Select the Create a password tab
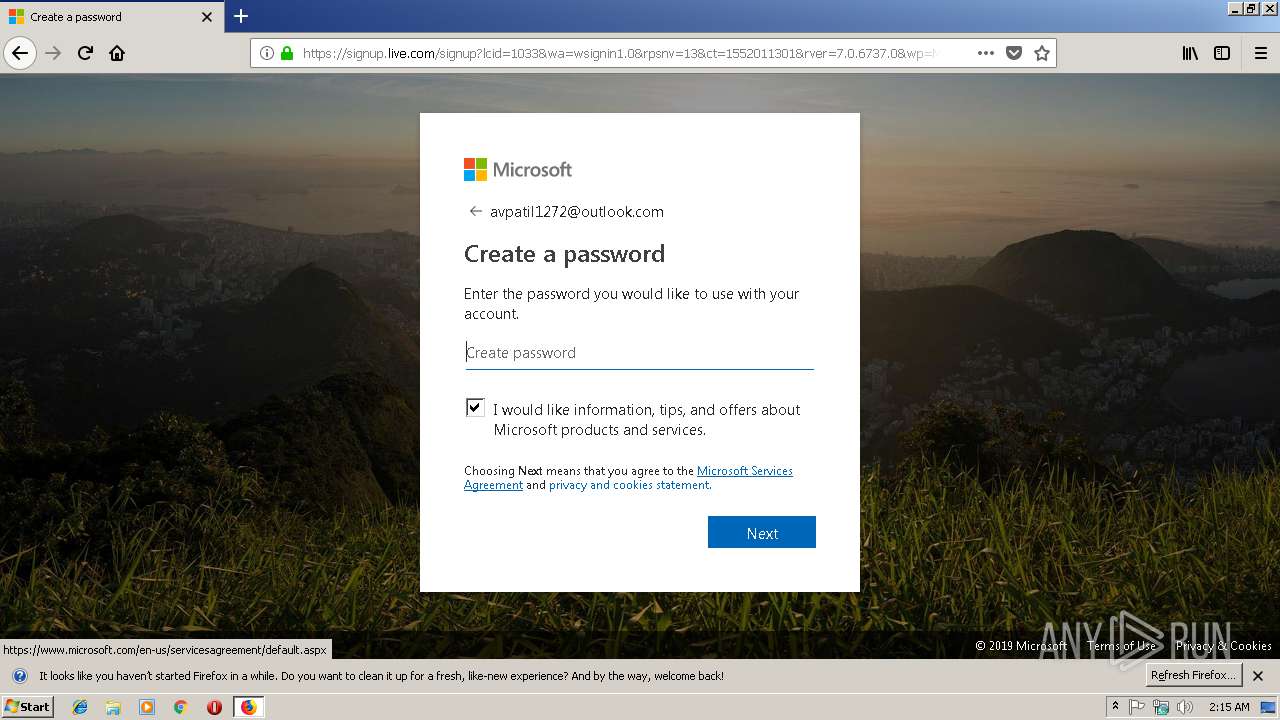Image resolution: width=1280 pixels, height=720 pixels. click(x=112, y=17)
